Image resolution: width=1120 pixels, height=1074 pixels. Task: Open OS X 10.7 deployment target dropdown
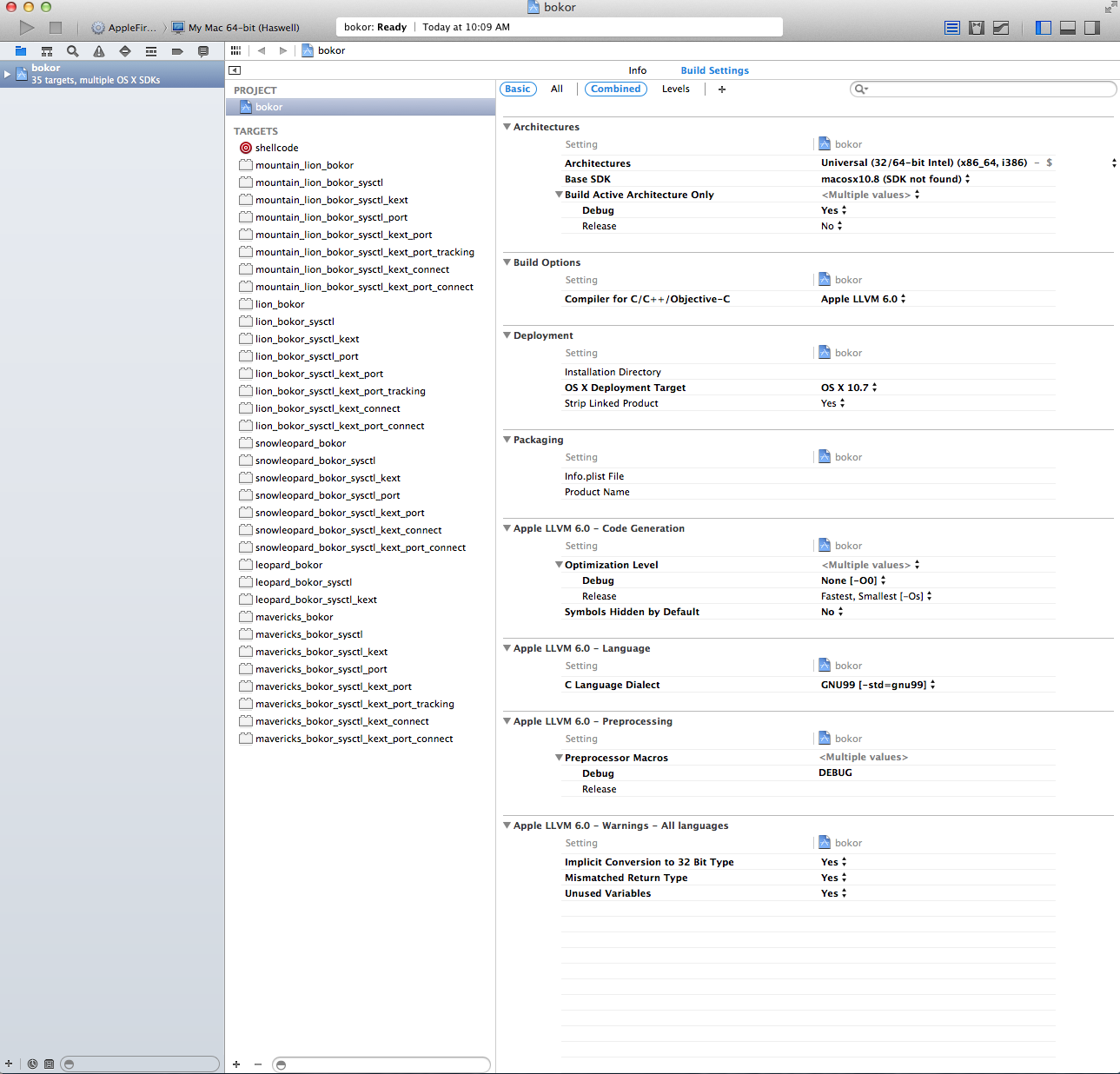(x=849, y=388)
